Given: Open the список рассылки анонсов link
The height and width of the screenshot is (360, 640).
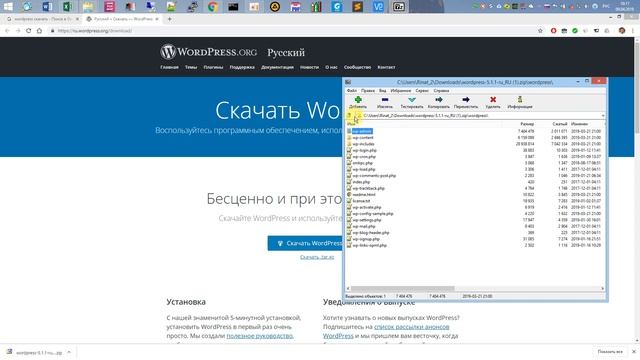Looking at the screenshot, I should pos(411,327).
